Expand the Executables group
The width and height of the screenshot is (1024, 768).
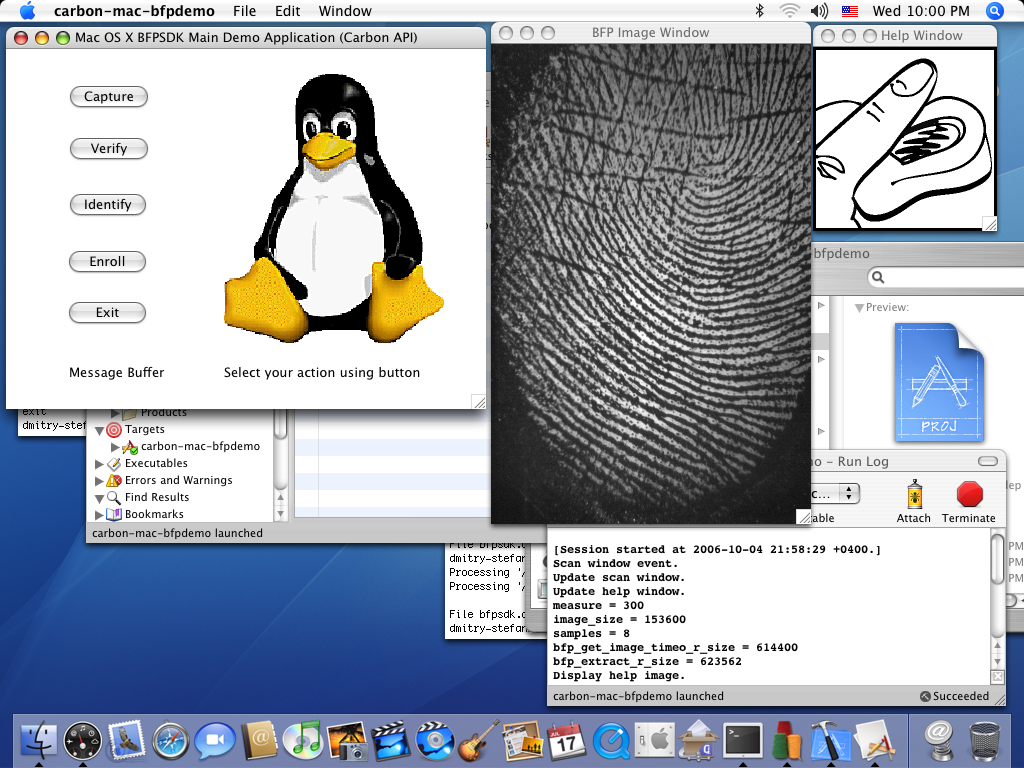(x=99, y=464)
